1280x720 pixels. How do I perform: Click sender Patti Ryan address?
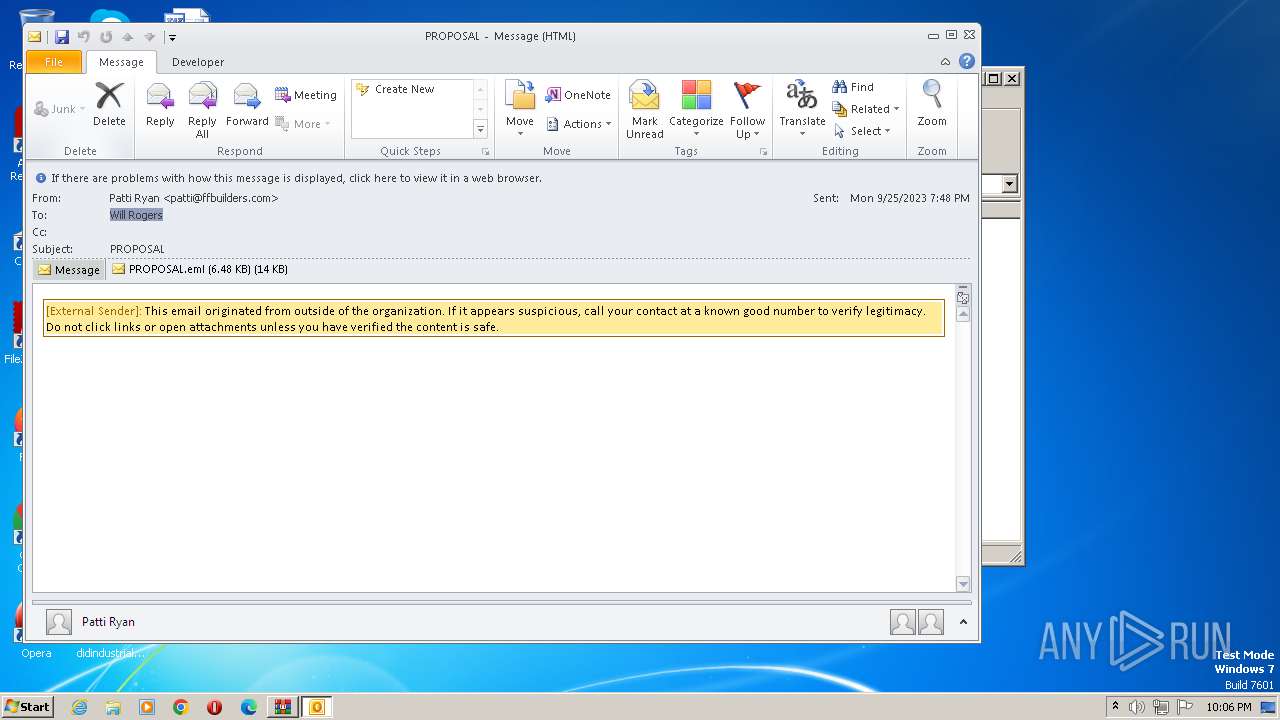click(194, 198)
